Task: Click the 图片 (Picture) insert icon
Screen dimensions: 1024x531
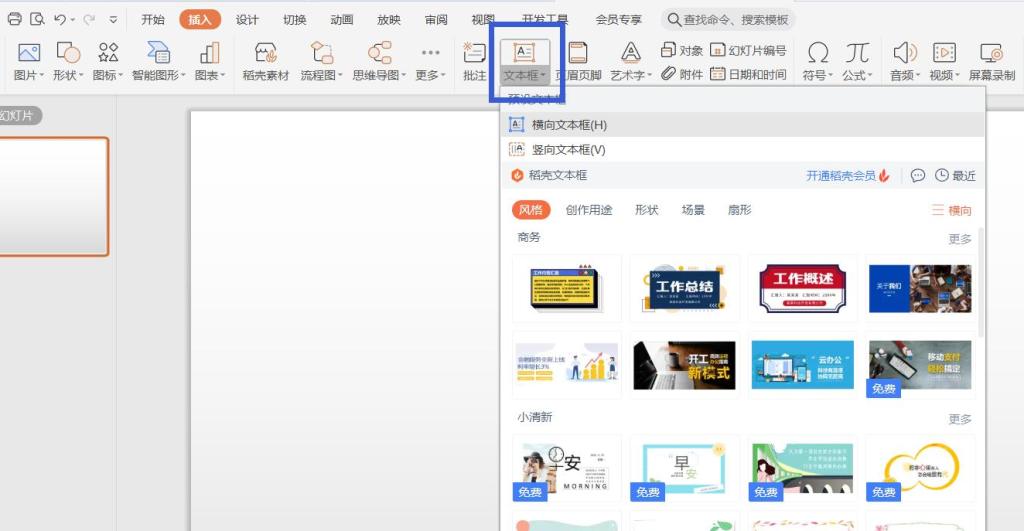Action: [x=28, y=55]
